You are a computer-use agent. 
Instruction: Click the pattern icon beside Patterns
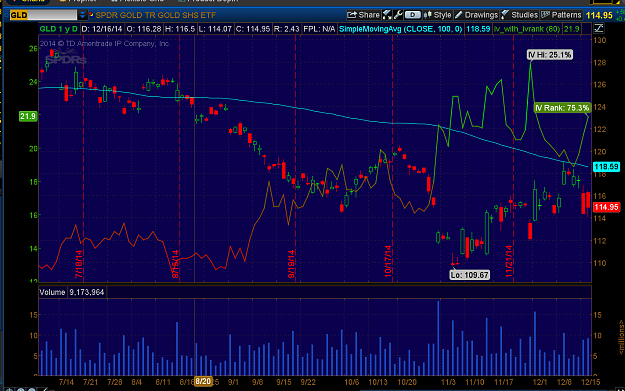546,15
